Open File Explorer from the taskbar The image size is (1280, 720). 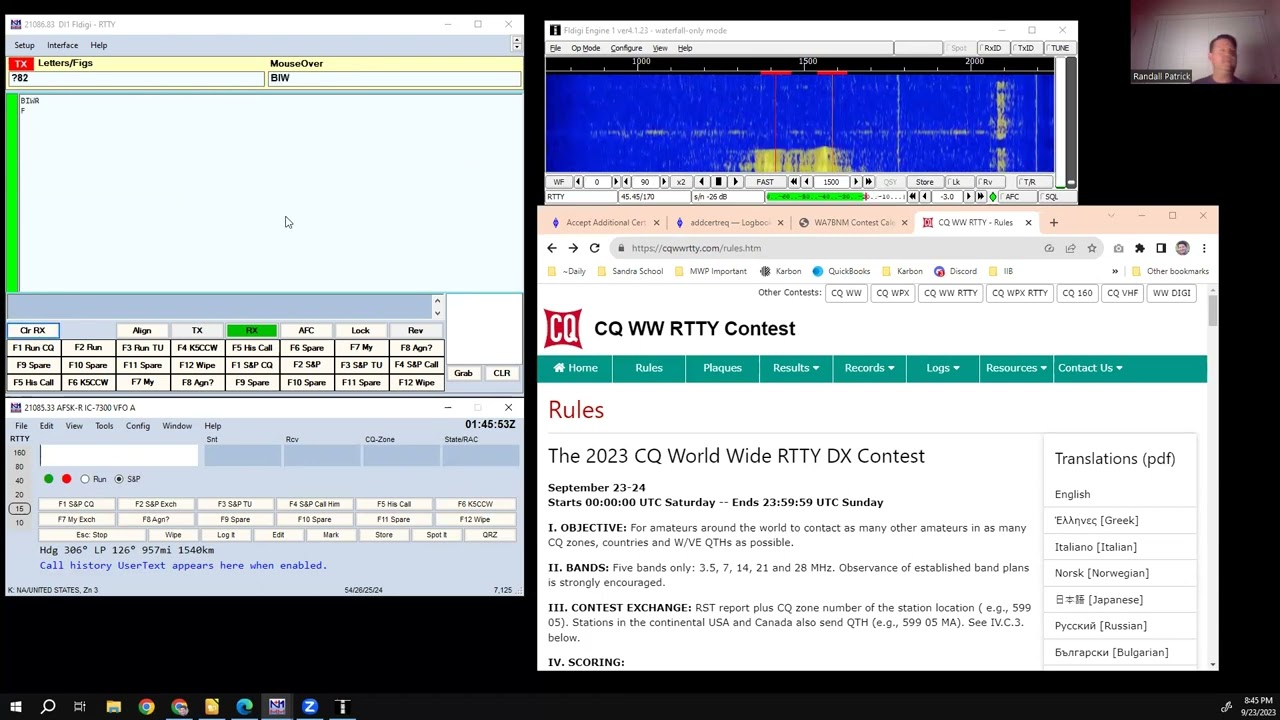[x=114, y=707]
